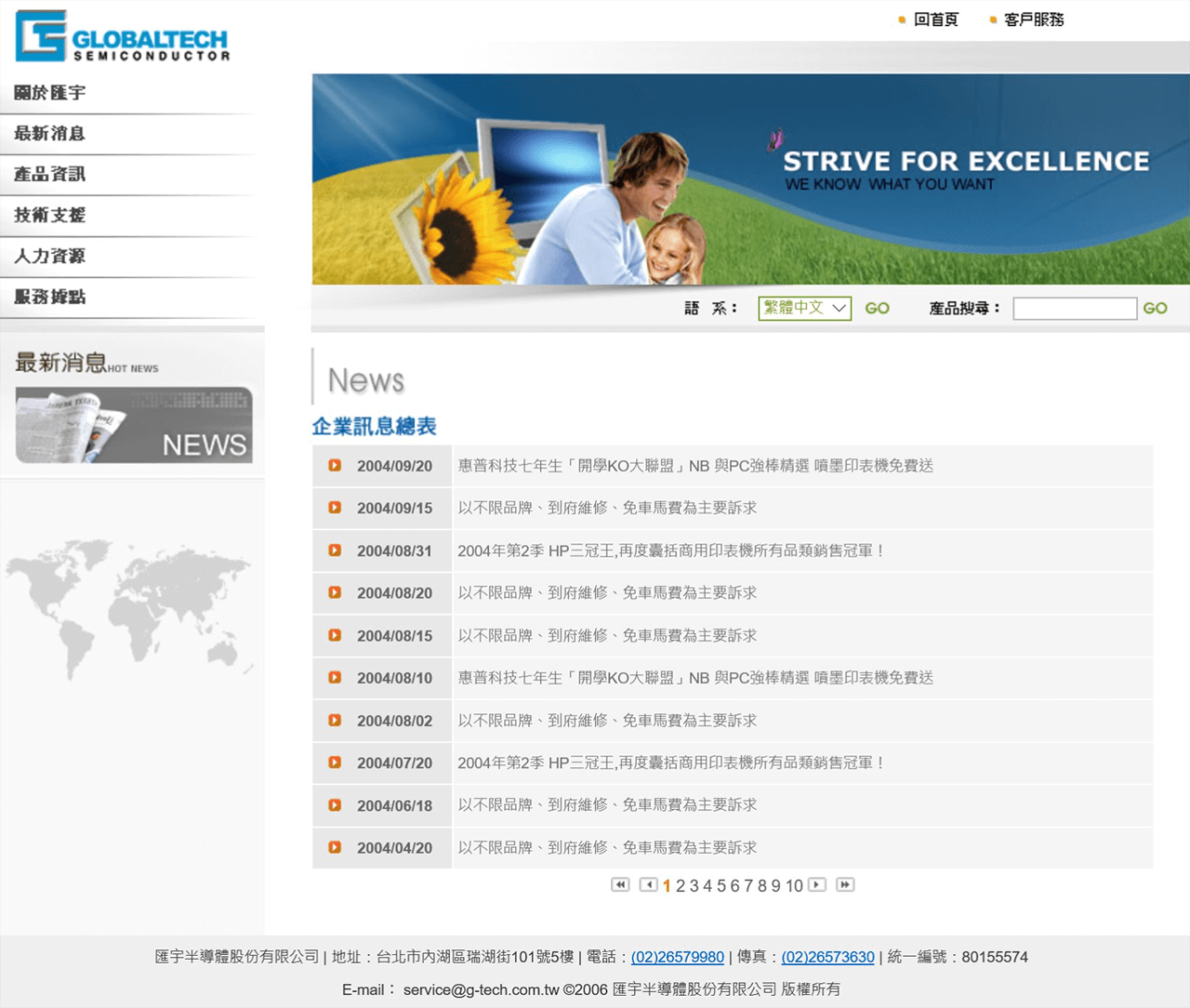Click the date 2004/06/18

(x=394, y=805)
